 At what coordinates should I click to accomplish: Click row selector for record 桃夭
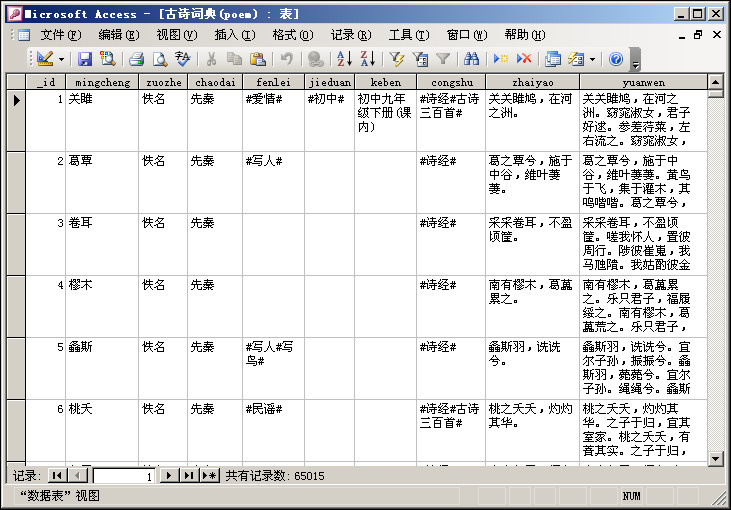click(16, 430)
